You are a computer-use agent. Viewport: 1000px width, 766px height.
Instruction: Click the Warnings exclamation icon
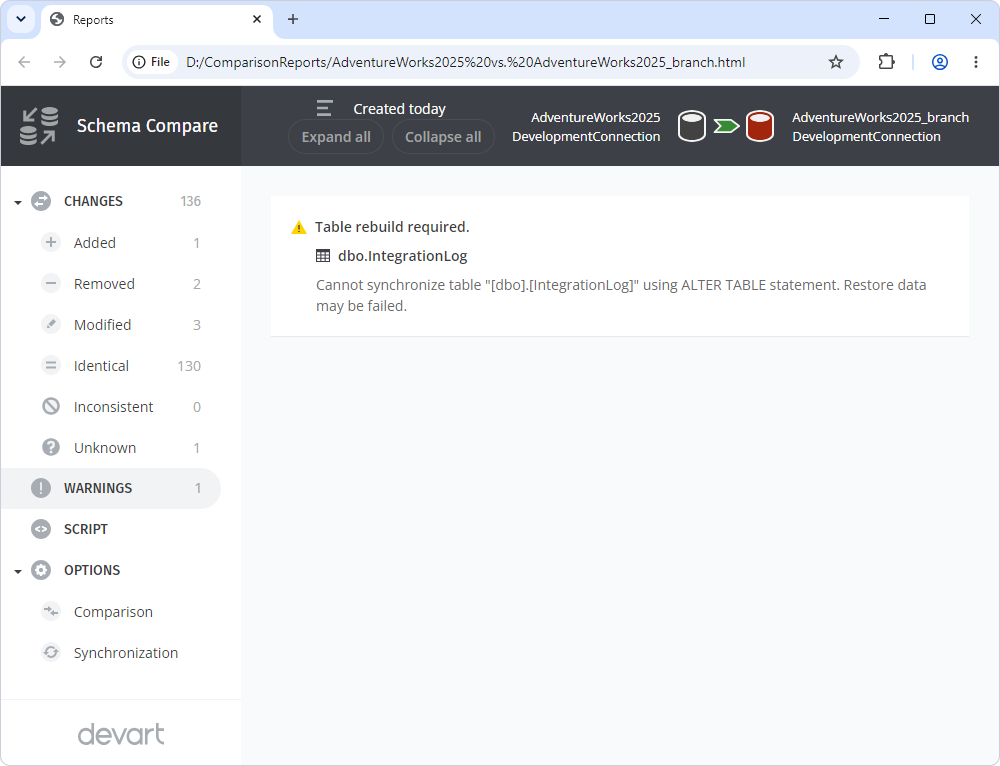41,488
